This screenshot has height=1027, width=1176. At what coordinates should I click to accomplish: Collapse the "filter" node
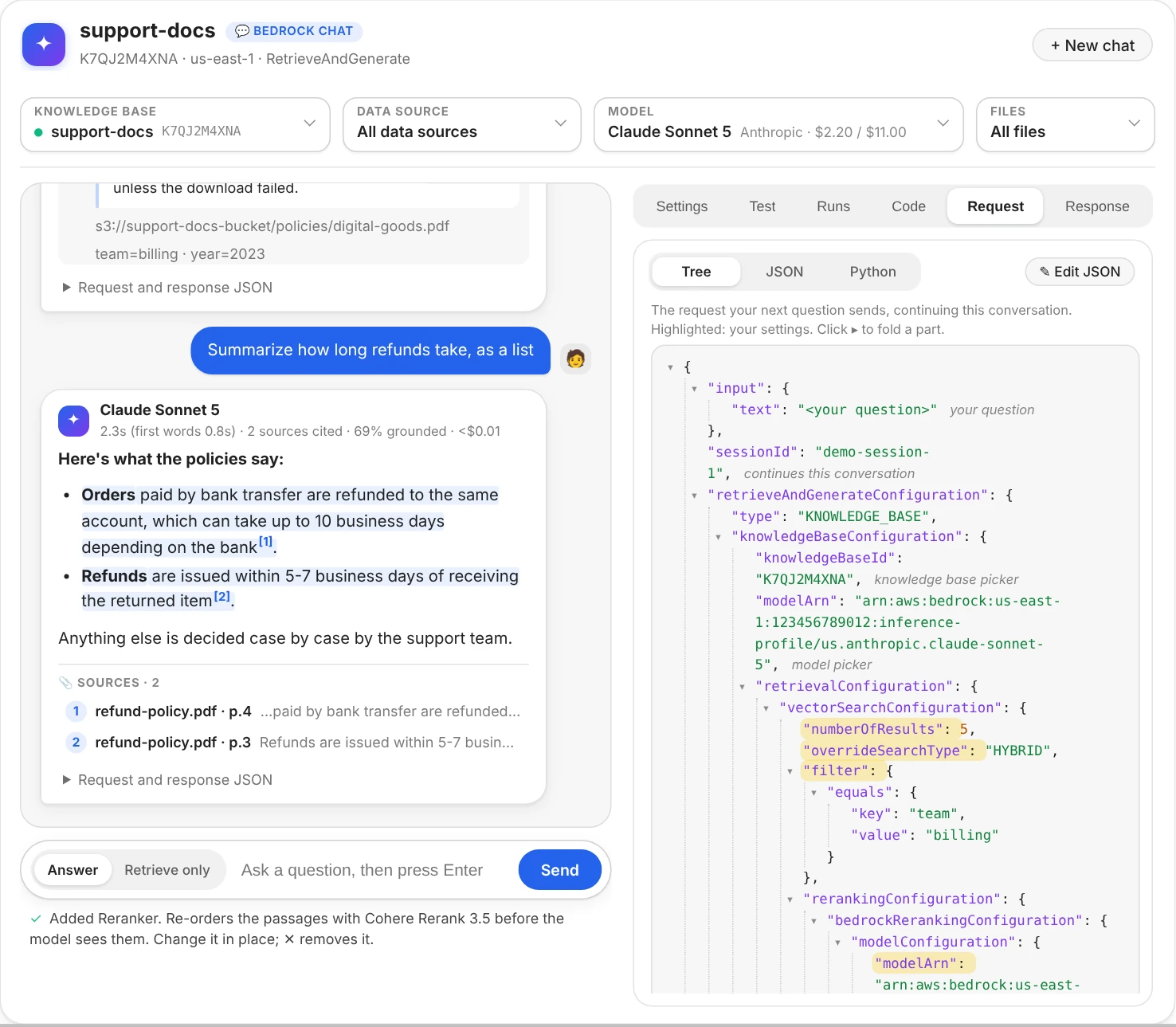click(x=790, y=771)
